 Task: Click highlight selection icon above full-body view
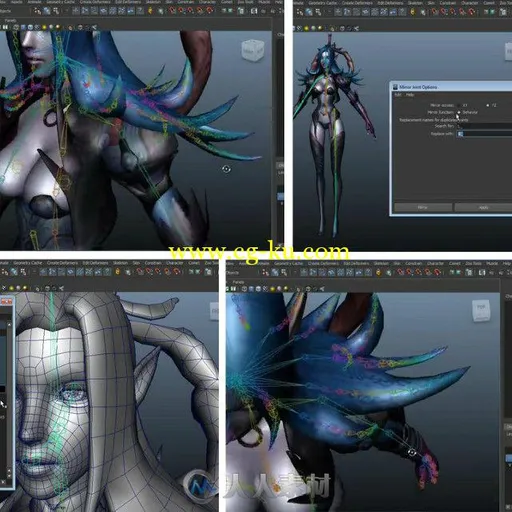tap(423, 12)
